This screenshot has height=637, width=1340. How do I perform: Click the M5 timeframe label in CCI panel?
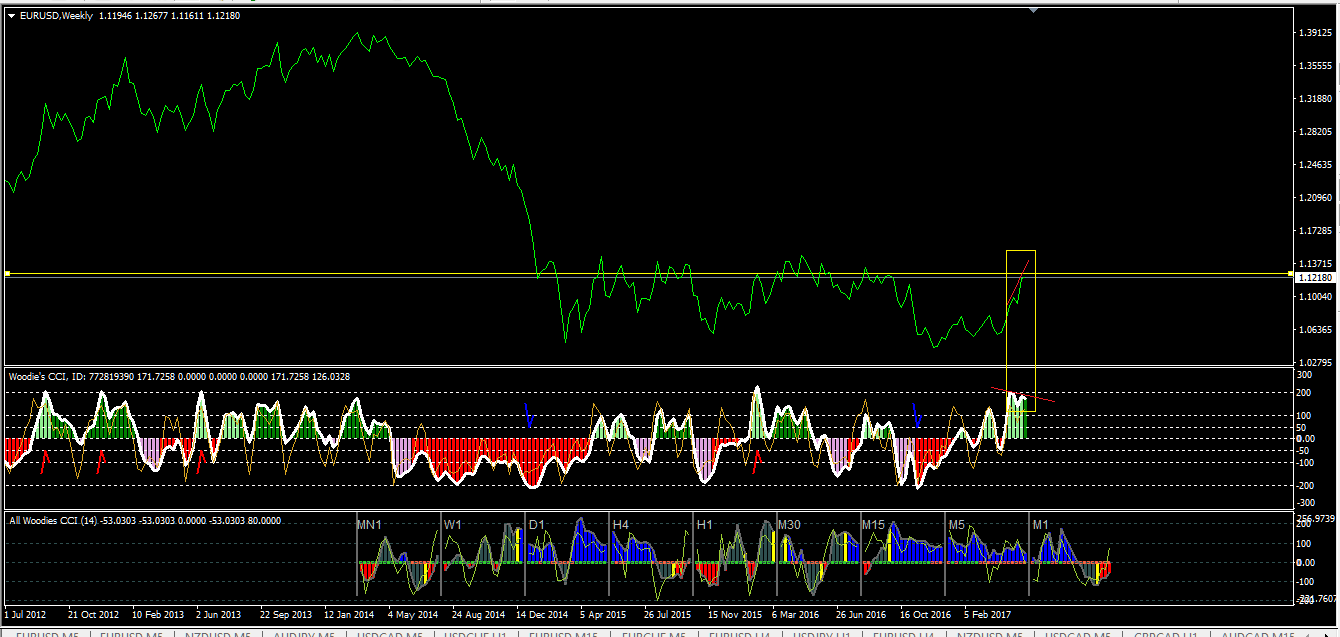[x=957, y=524]
